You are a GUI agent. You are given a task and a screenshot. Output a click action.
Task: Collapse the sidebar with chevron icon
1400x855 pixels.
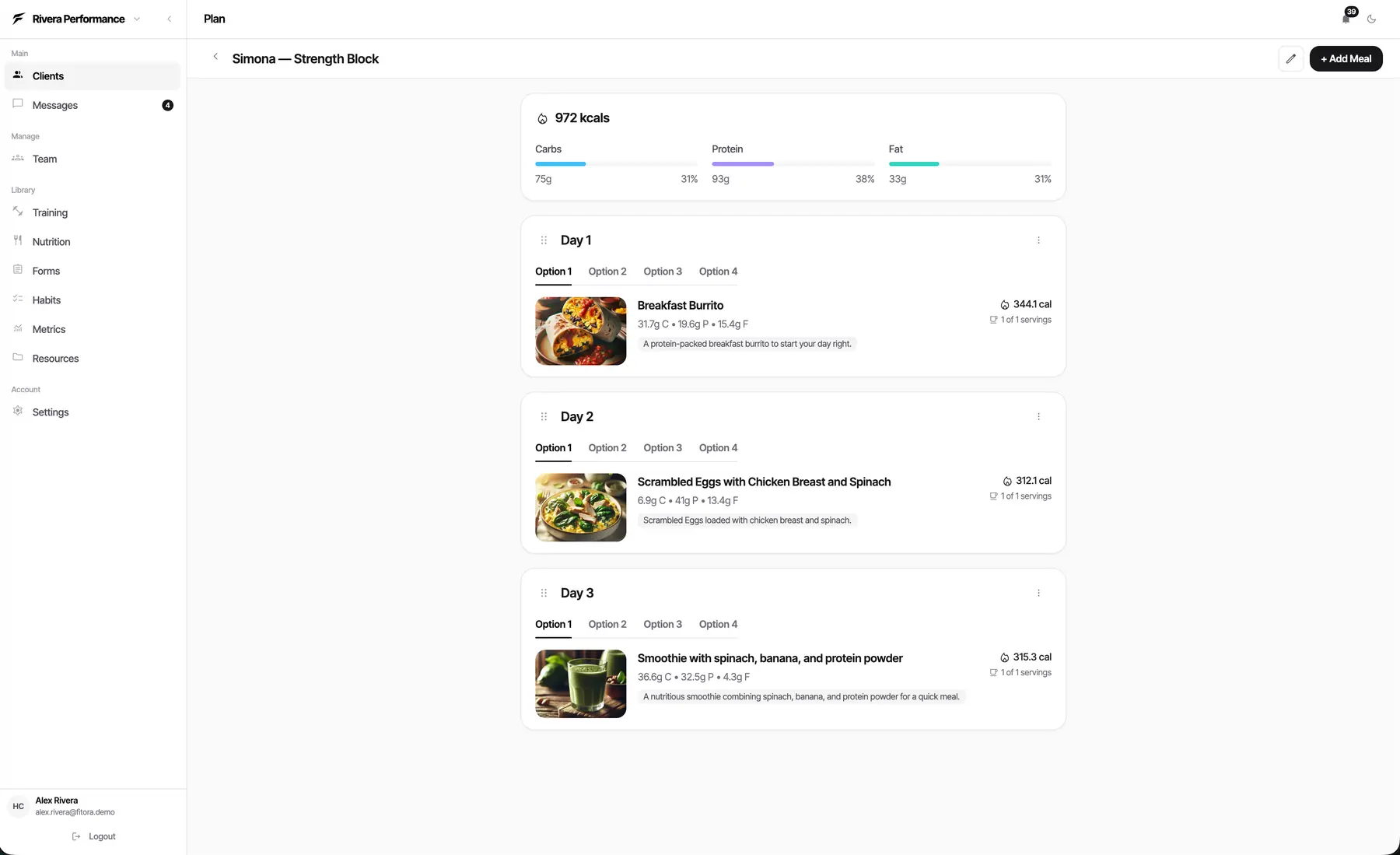169,19
